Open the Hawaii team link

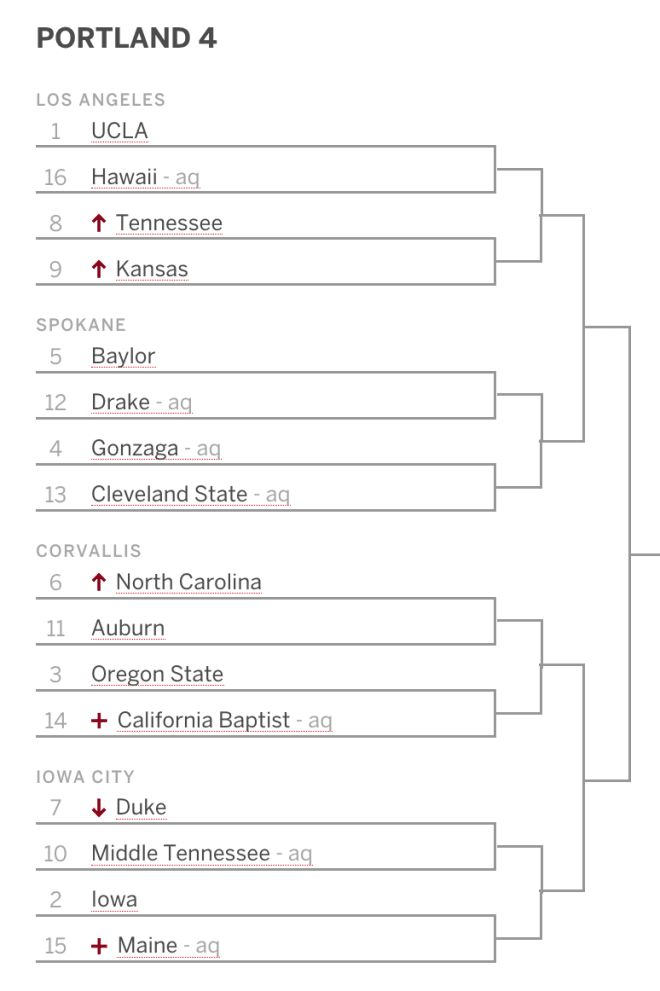[124, 177]
